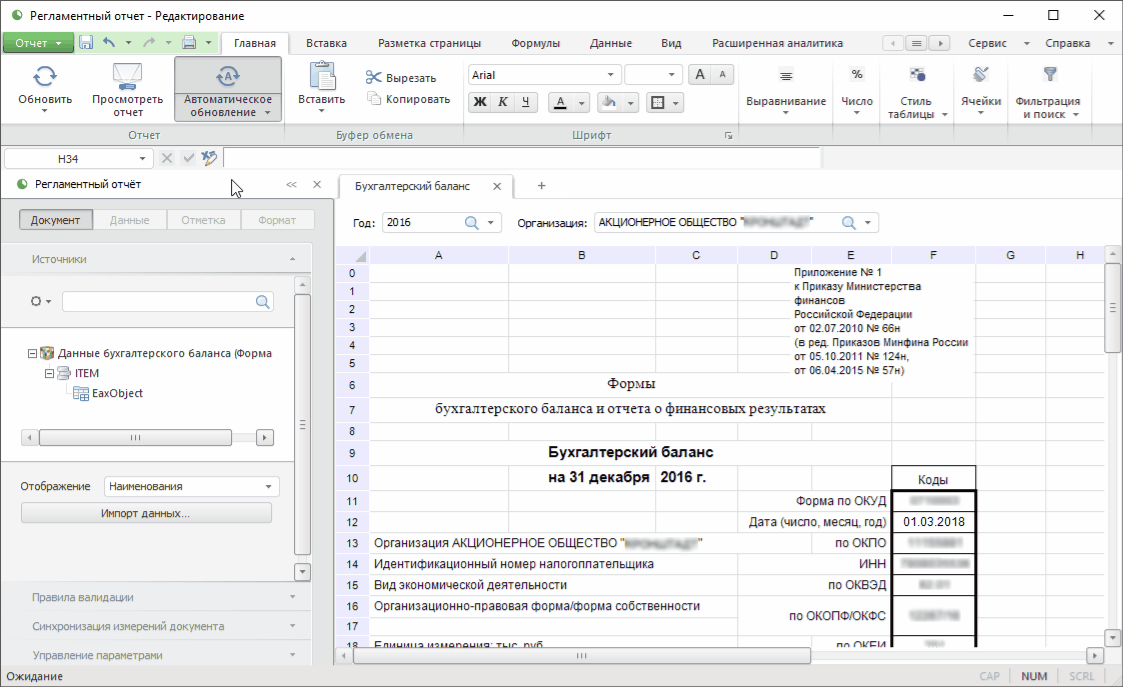The height and width of the screenshot is (687, 1123).
Task: Switch to the Формулы ribbon tab
Action: click(x=535, y=43)
